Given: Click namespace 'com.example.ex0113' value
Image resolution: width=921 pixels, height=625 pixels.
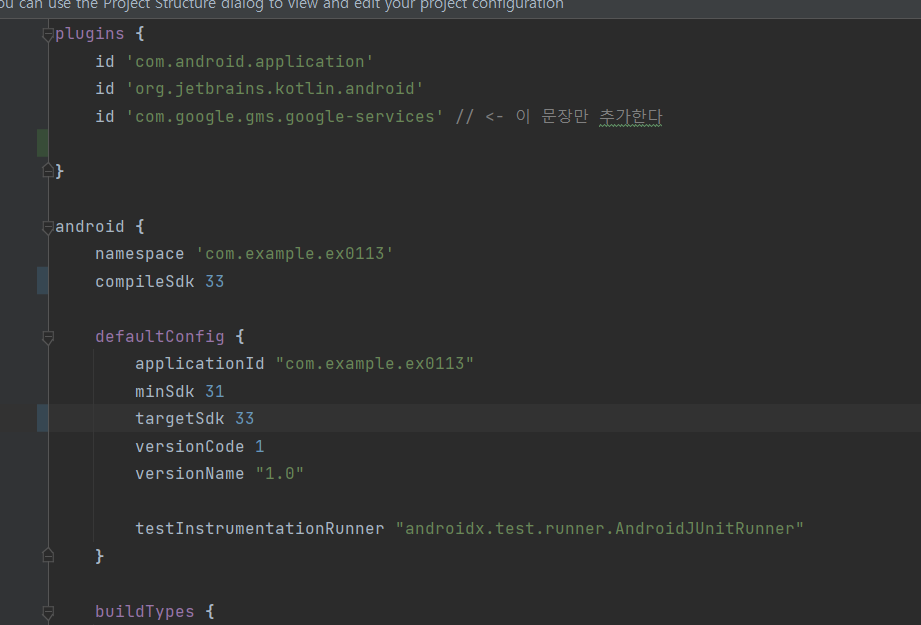Looking at the screenshot, I should [x=294, y=254].
